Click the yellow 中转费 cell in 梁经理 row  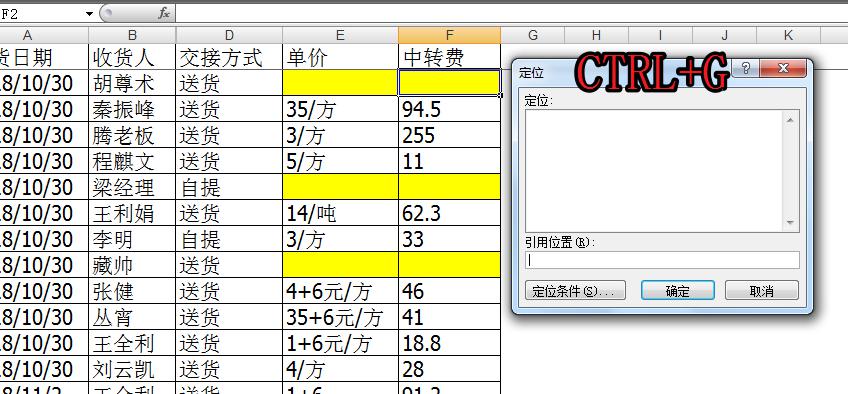[449, 187]
